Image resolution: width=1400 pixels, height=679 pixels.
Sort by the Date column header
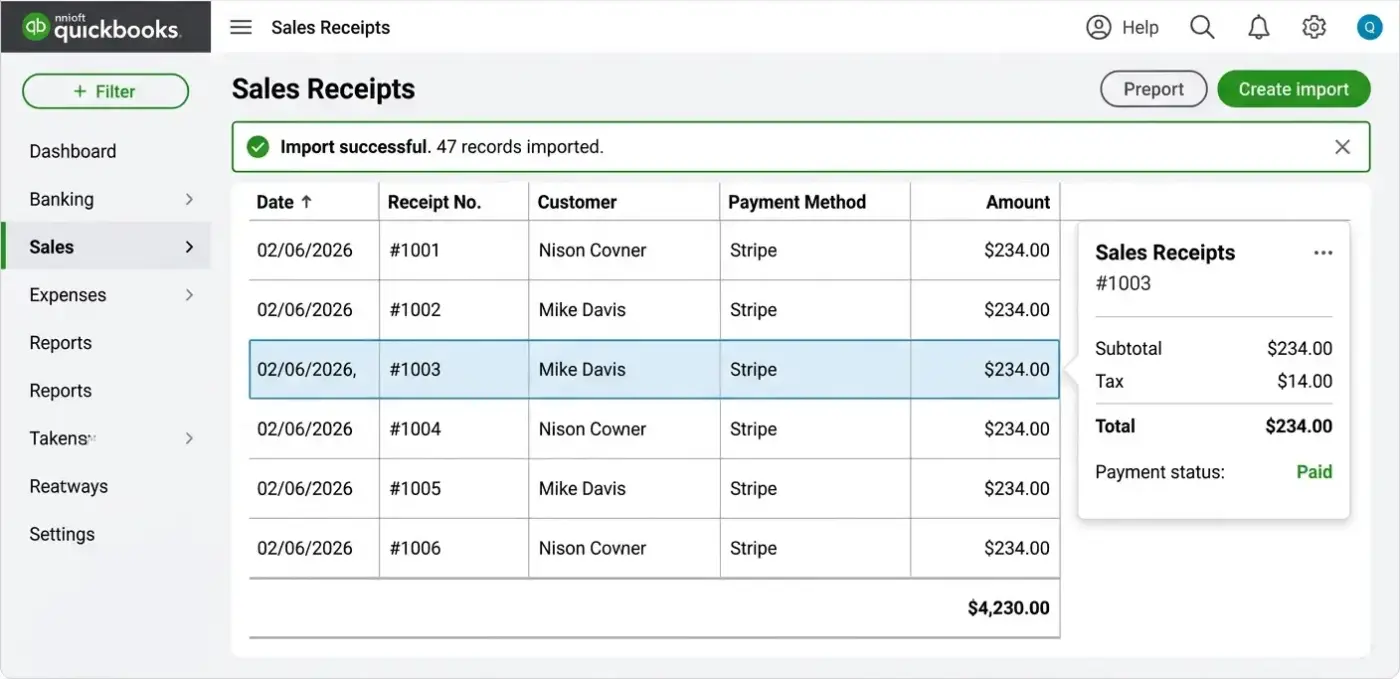285,202
